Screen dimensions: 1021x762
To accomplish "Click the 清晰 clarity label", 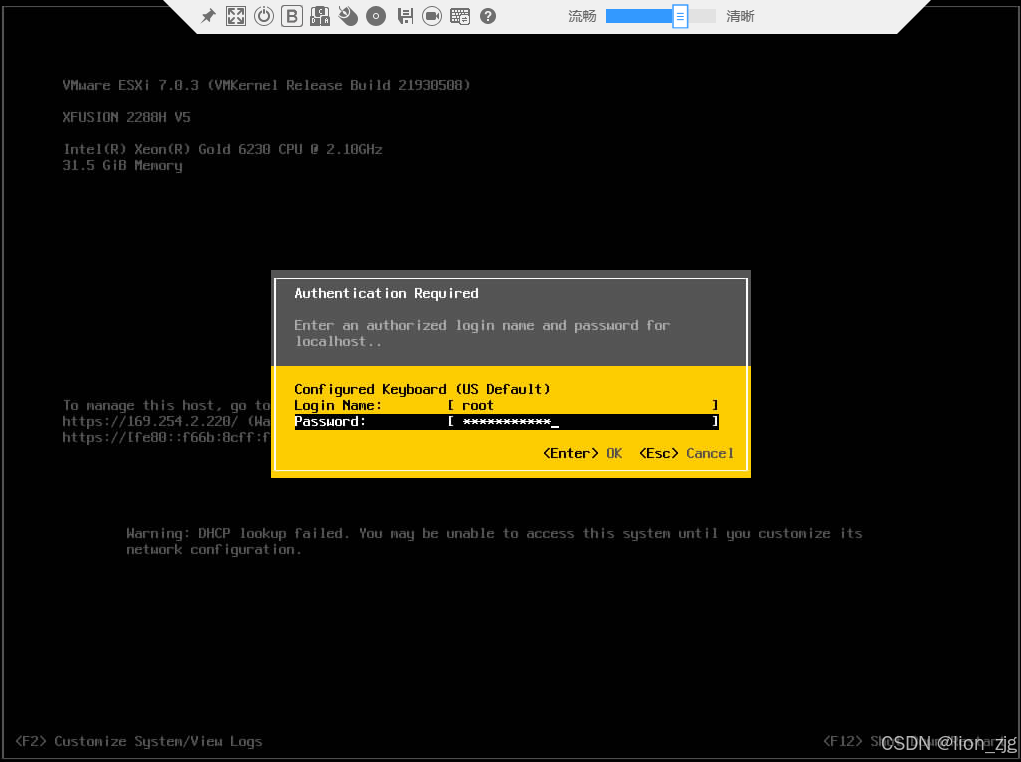I will pyautogui.click(x=740, y=16).
